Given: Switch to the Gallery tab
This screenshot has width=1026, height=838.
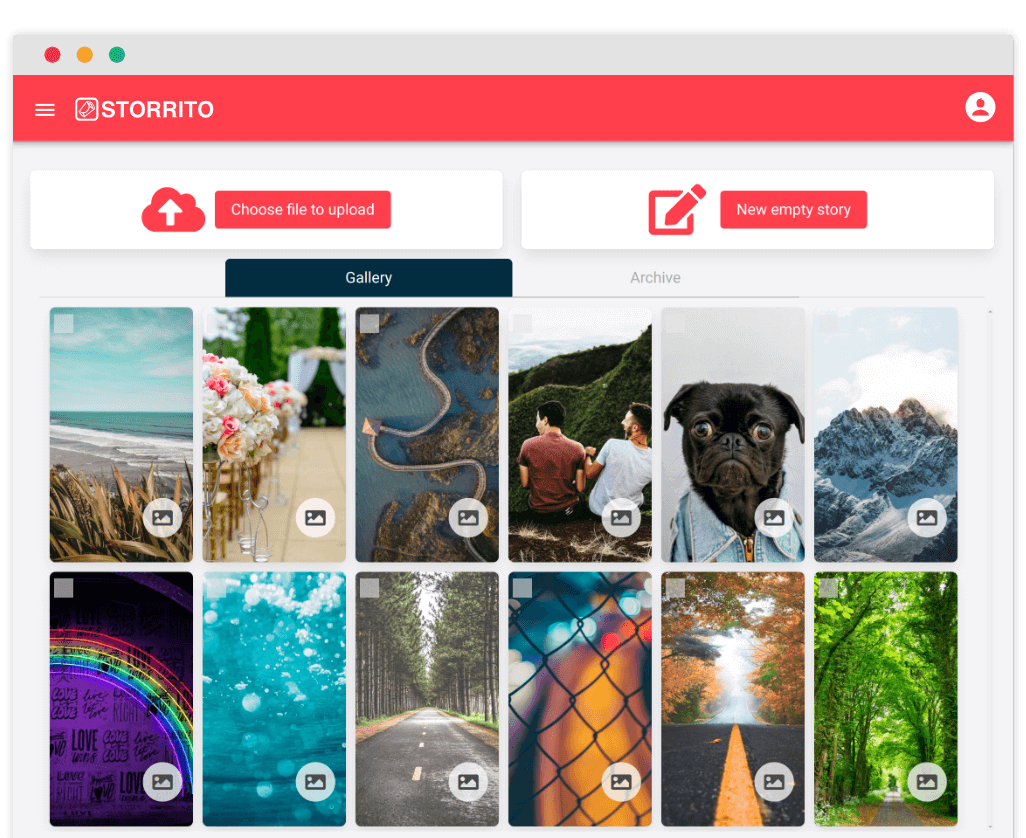Looking at the screenshot, I should (x=368, y=277).
